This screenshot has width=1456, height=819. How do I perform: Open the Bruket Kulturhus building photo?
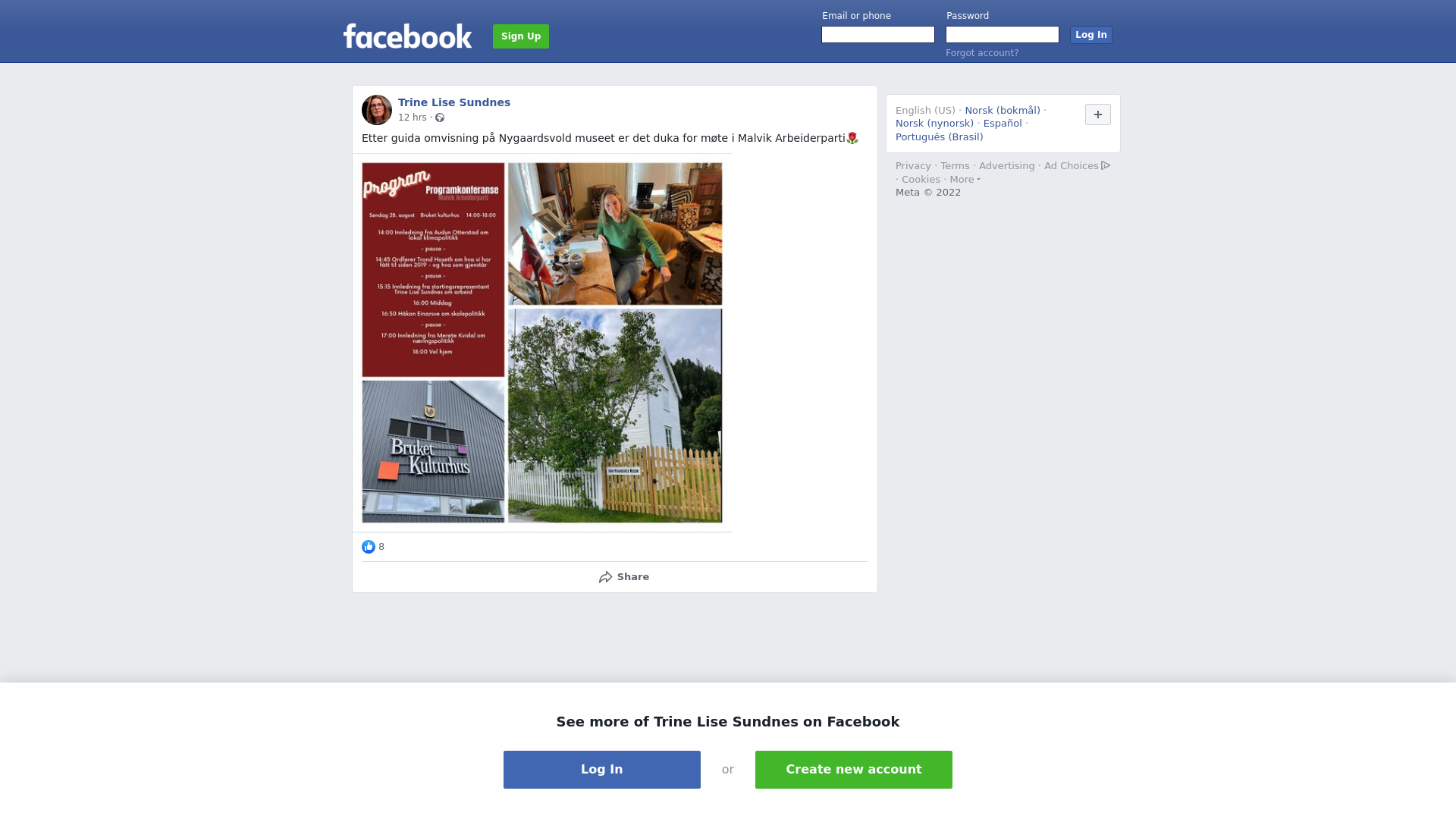click(433, 451)
